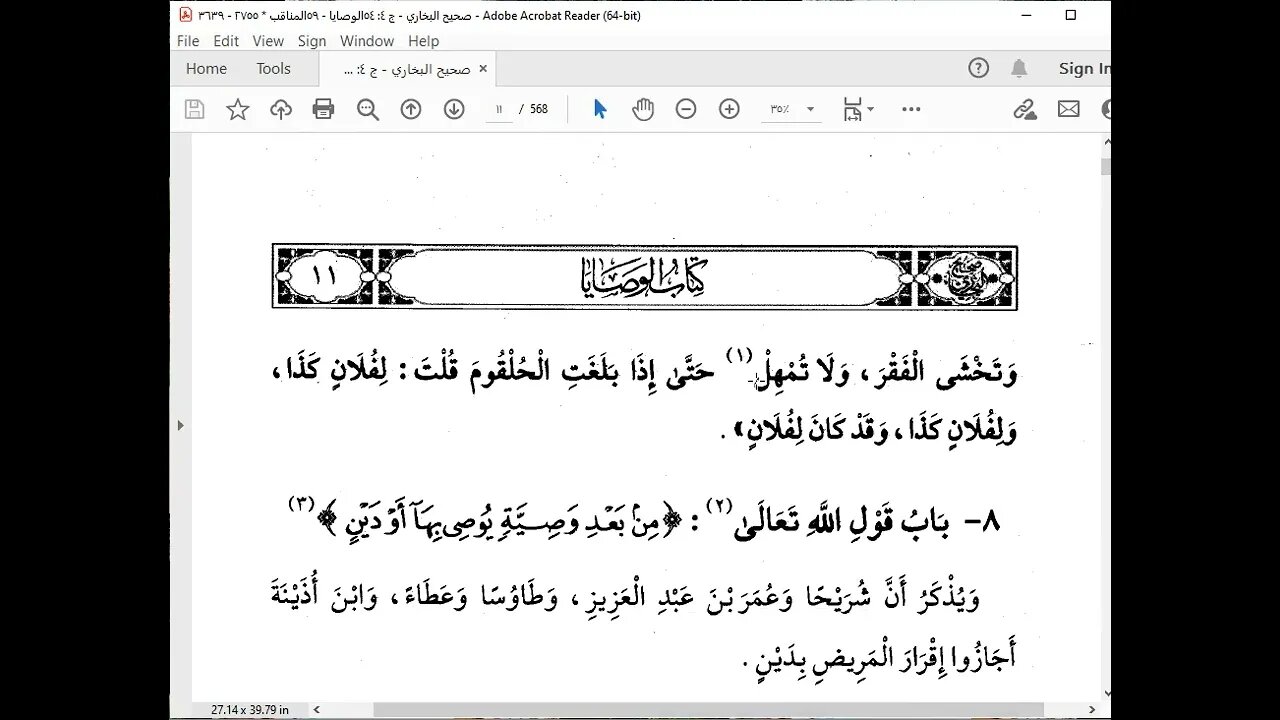Open page fit options dropdown

(x=858, y=110)
